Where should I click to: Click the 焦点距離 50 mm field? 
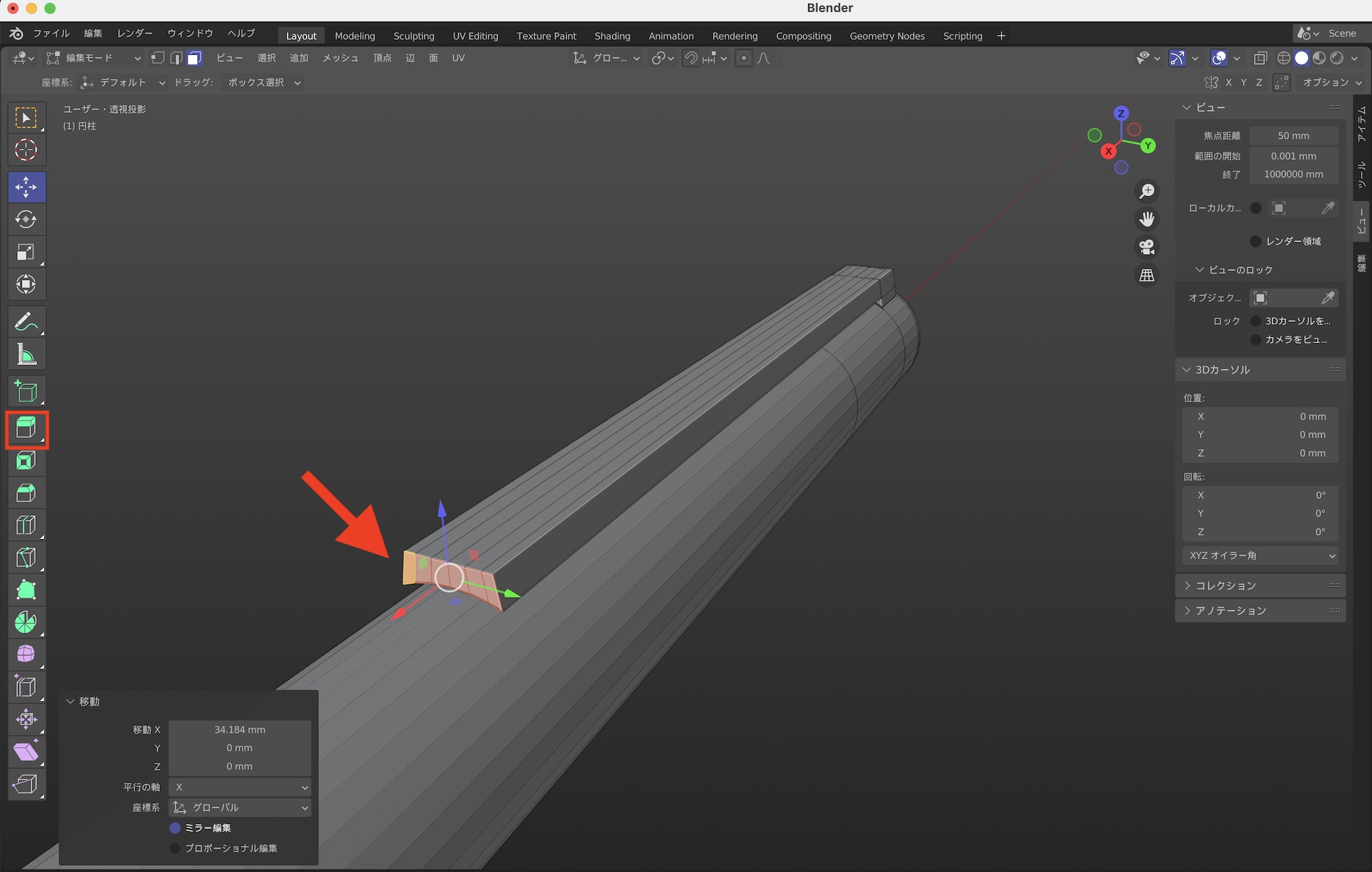(1293, 136)
